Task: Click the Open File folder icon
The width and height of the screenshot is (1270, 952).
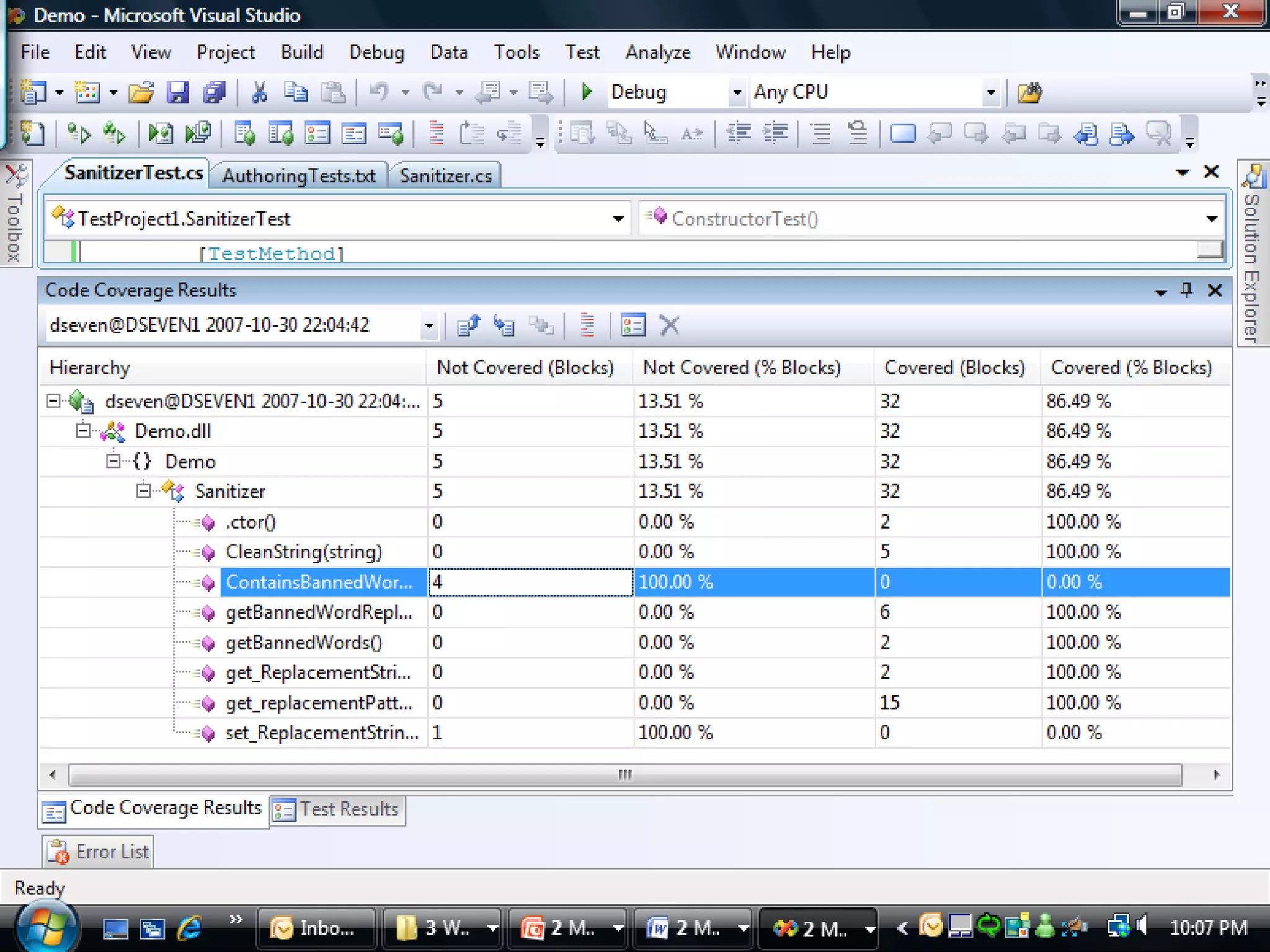Action: 141,92
